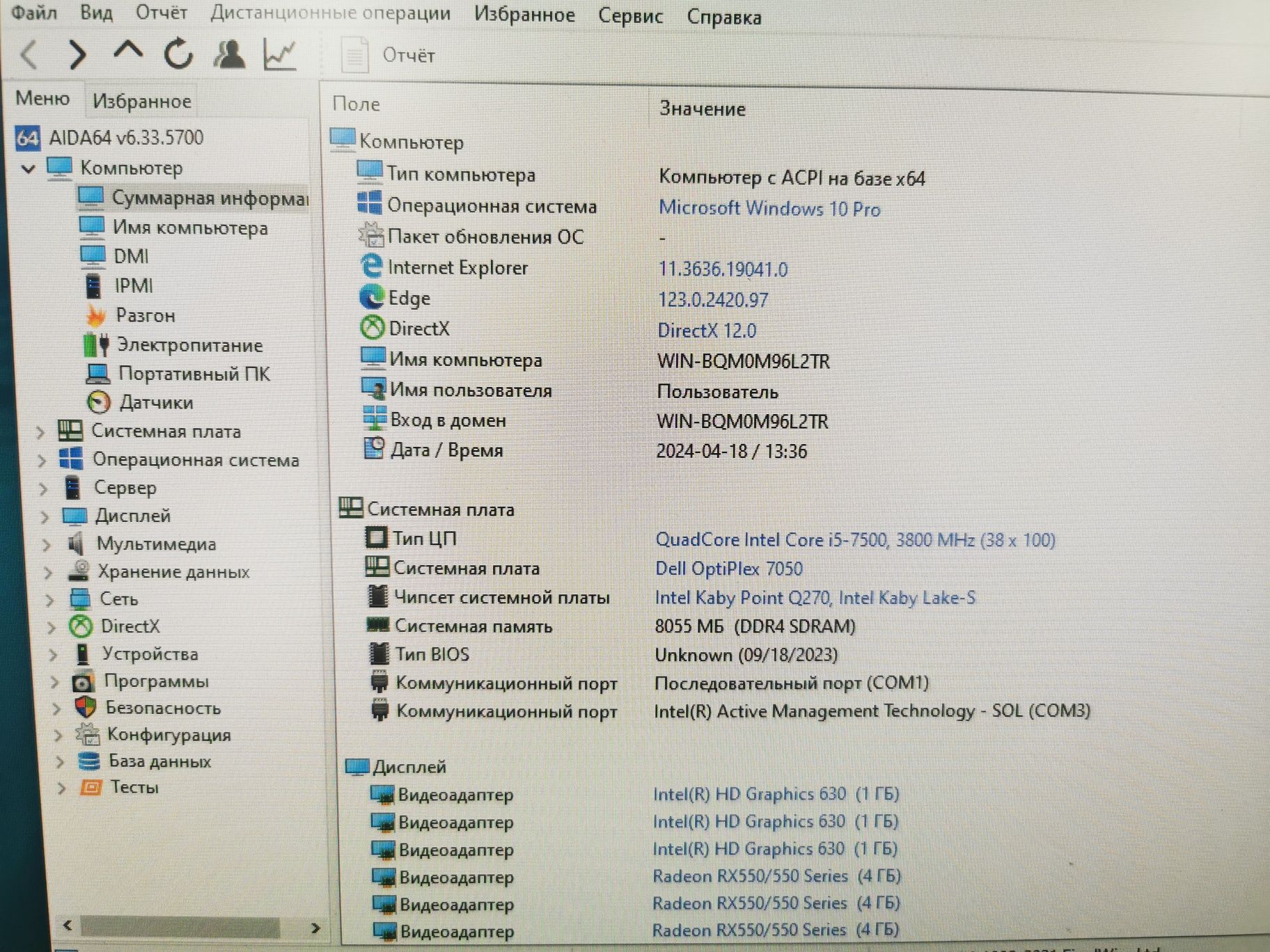Refresh the report with Refresh icon
This screenshot has height=952, width=1270.
[x=178, y=54]
